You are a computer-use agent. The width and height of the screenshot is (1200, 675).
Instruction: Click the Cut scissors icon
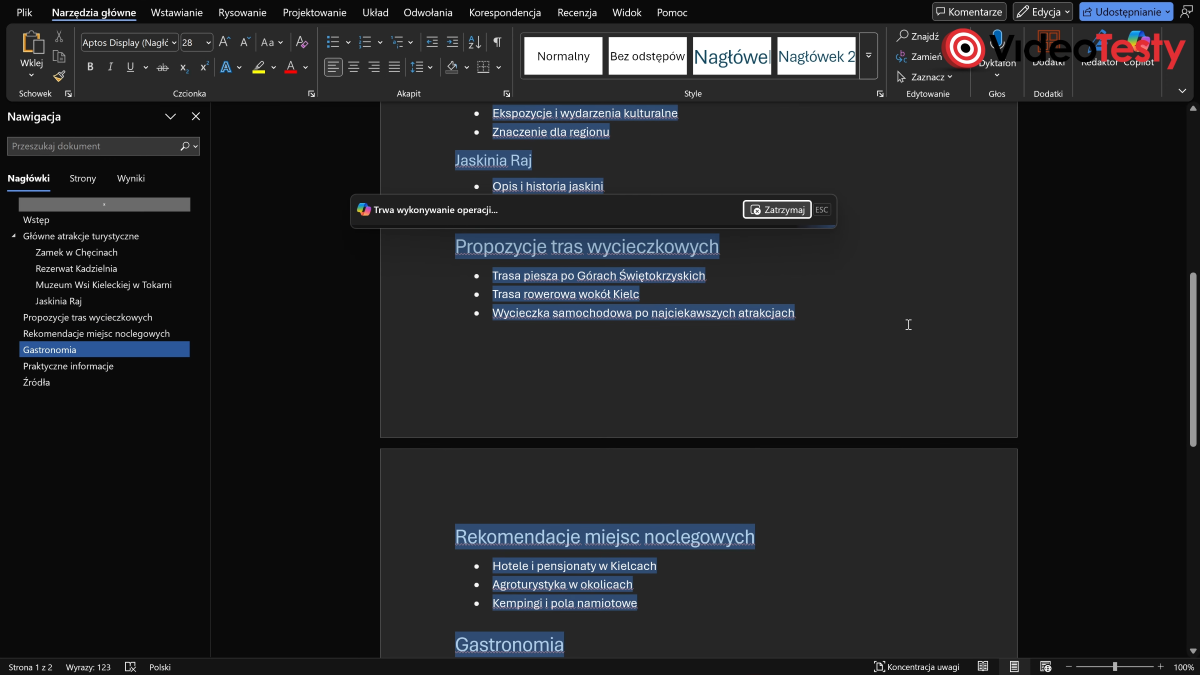coord(59,36)
